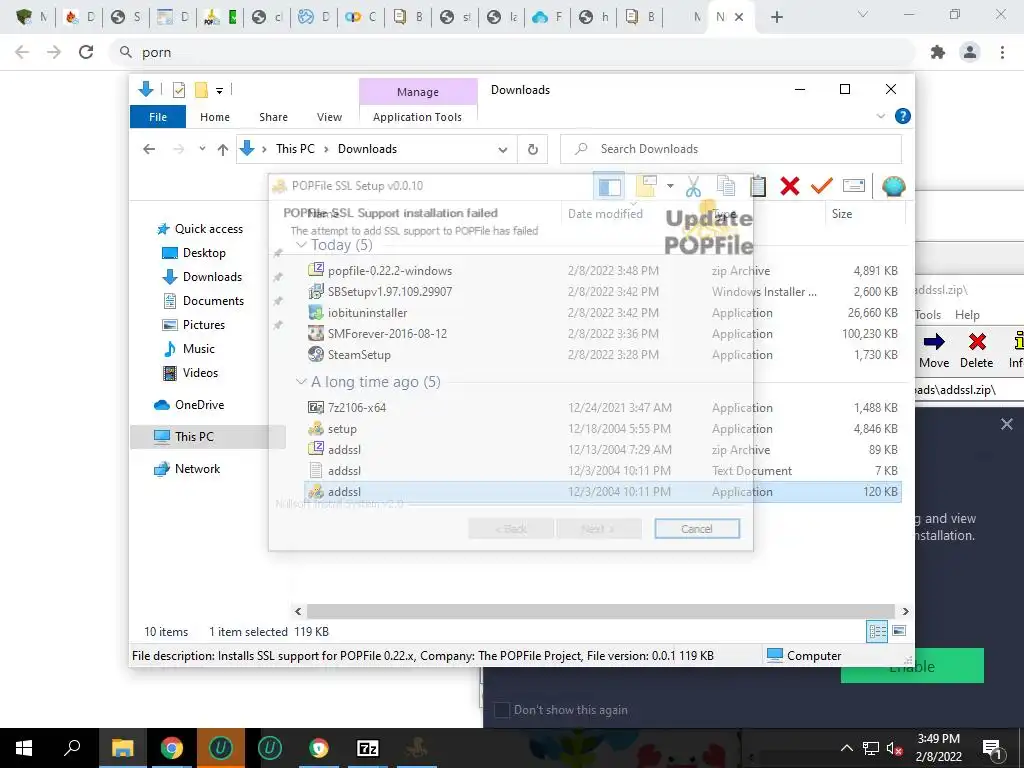Click the Move arrow in 7-Zip window
This screenshot has width=1024, height=768.
(x=934, y=350)
